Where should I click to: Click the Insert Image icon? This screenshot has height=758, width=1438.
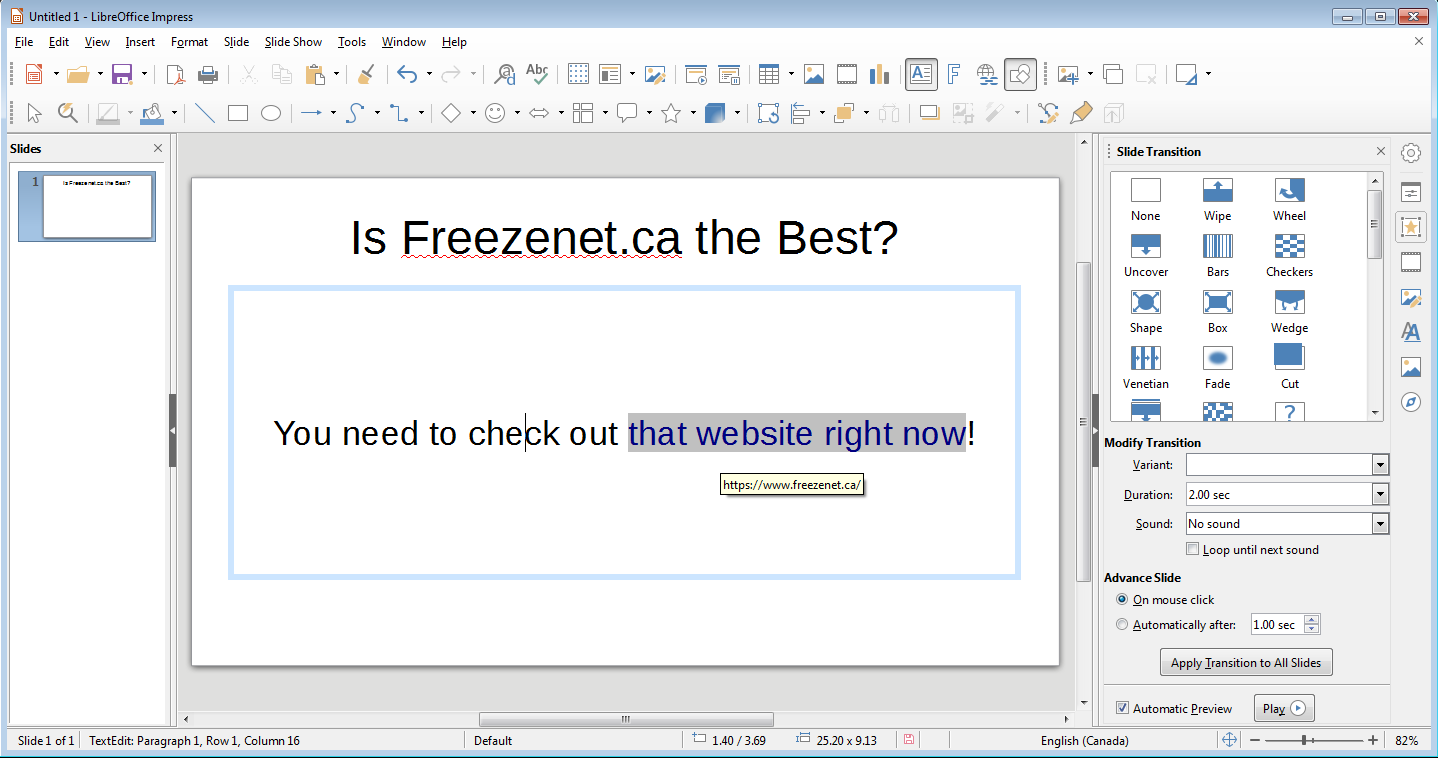(x=814, y=74)
